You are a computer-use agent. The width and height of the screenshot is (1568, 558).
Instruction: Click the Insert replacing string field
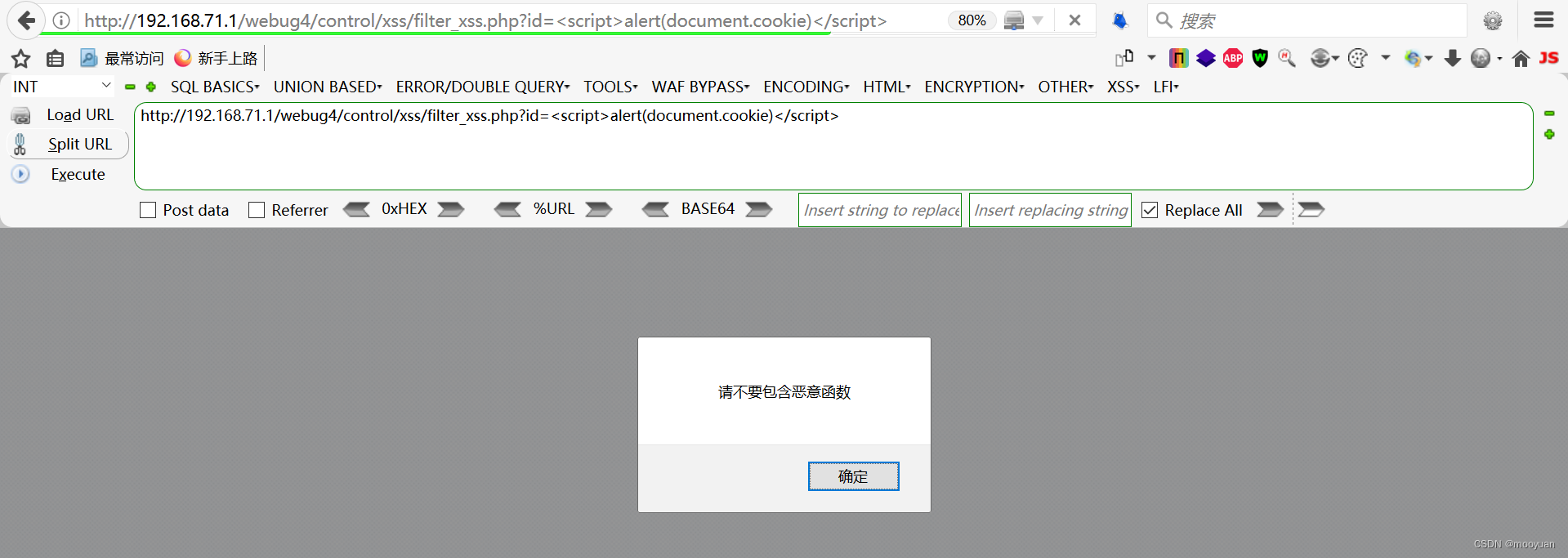click(x=1050, y=210)
